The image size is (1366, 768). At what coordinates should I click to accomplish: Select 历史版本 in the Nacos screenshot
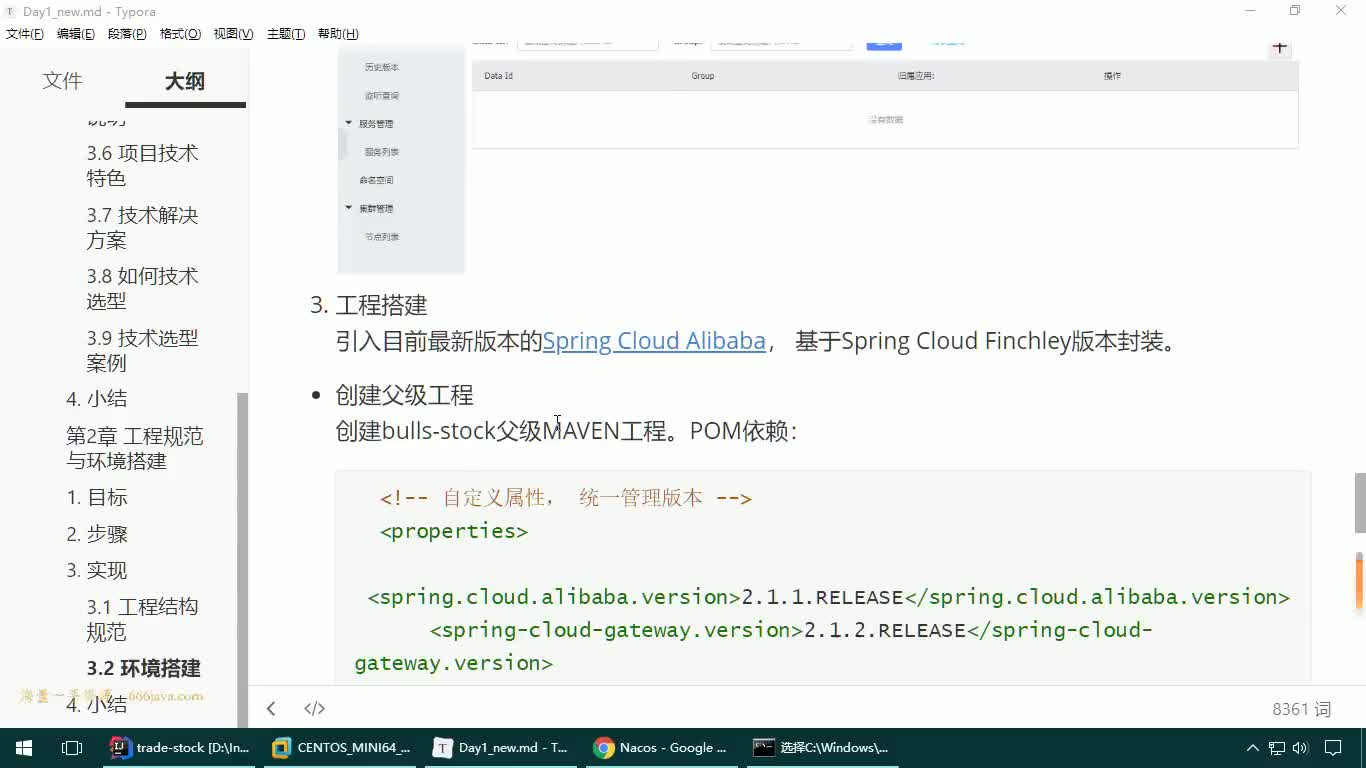click(x=381, y=67)
